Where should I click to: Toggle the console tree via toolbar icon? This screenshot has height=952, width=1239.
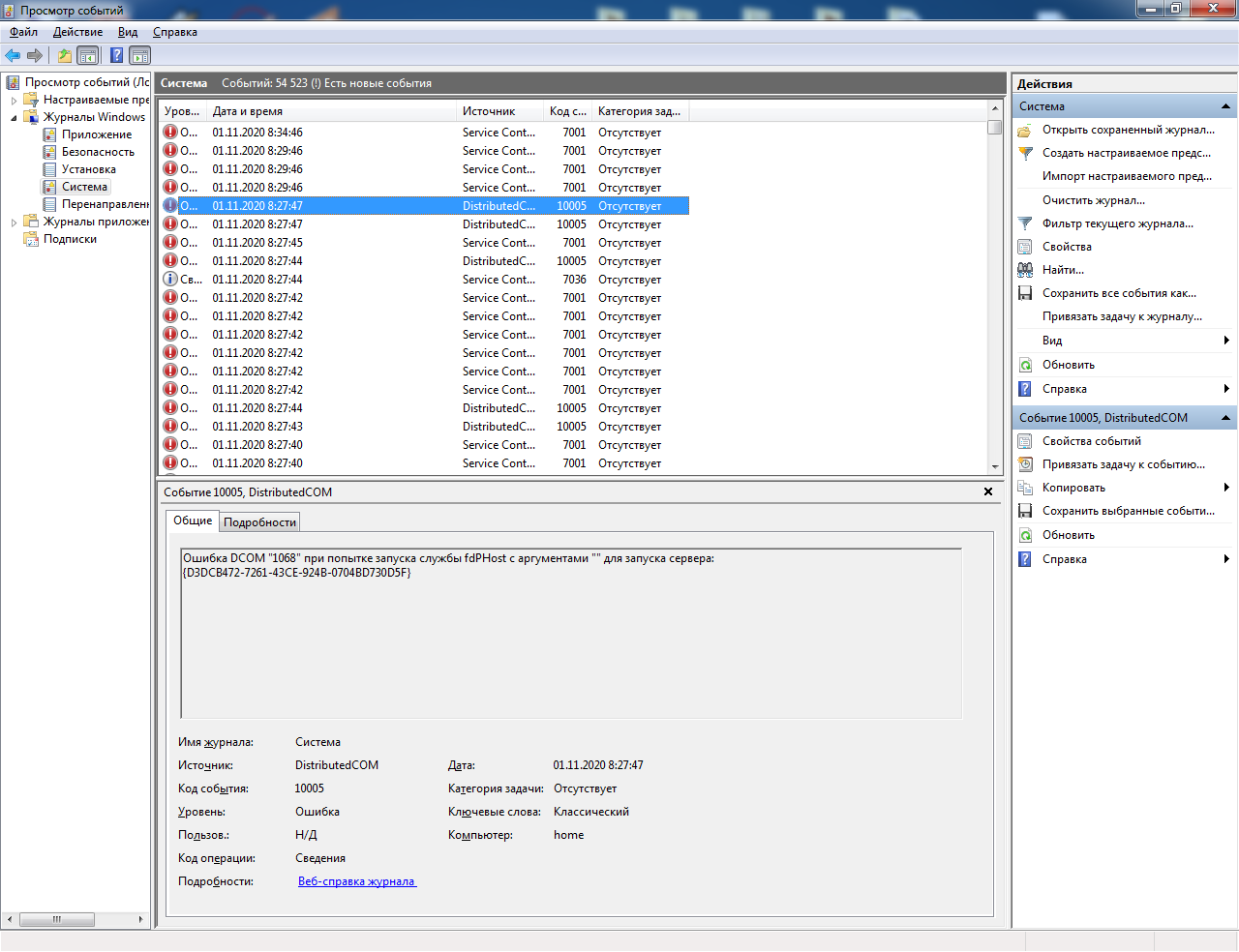(88, 55)
